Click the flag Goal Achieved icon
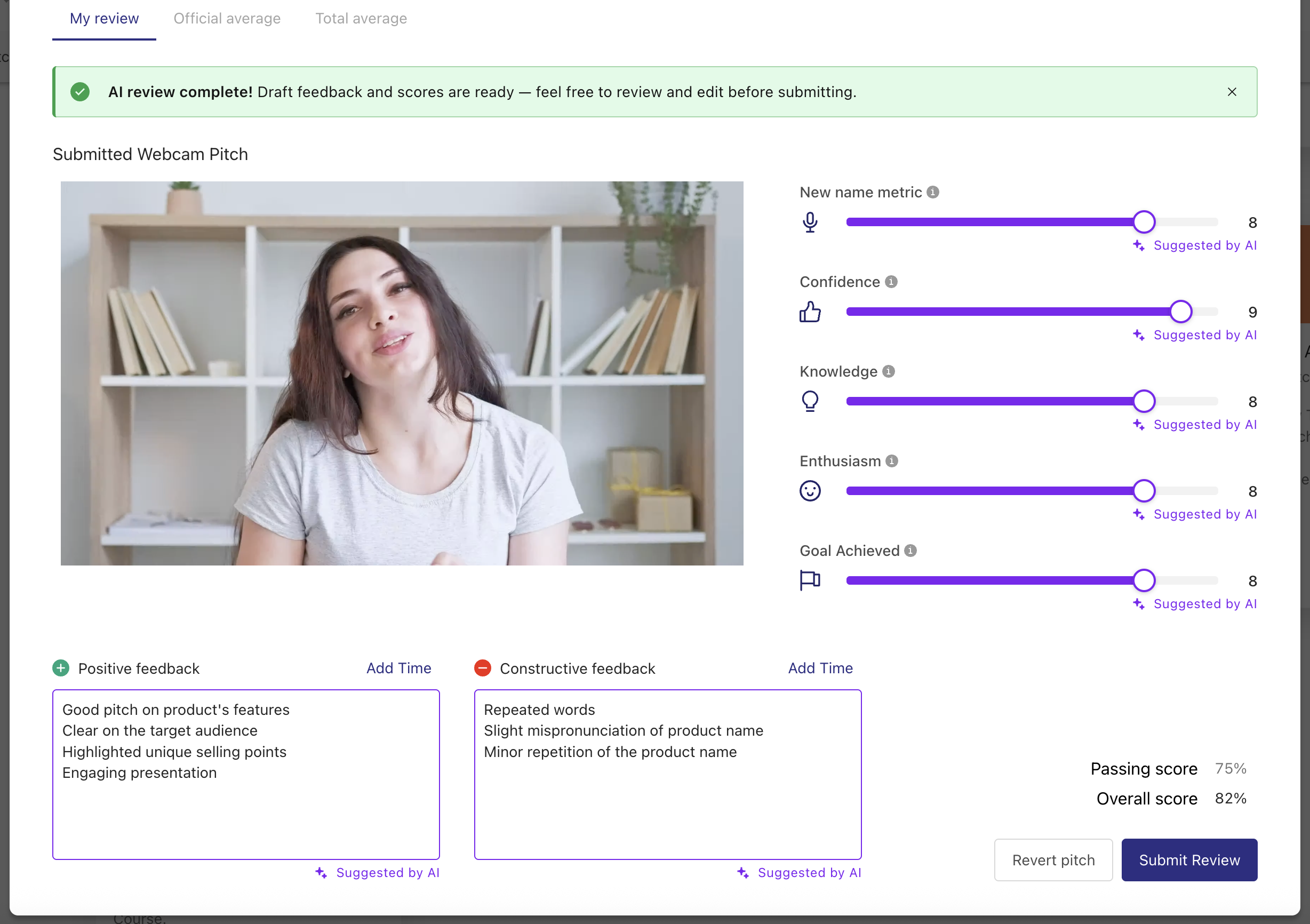 pos(810,580)
